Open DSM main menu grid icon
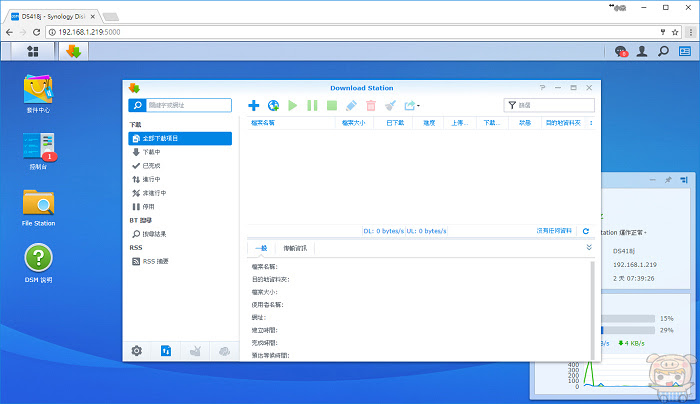700x404 pixels. 33,51
